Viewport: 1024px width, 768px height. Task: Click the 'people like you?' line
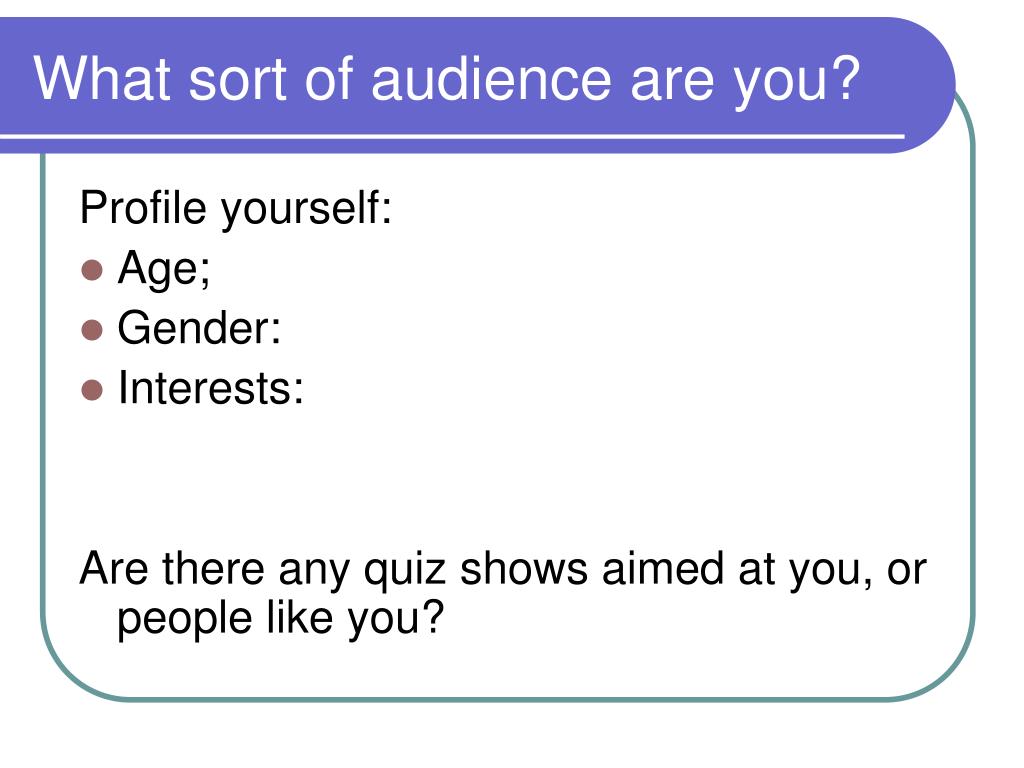point(281,618)
